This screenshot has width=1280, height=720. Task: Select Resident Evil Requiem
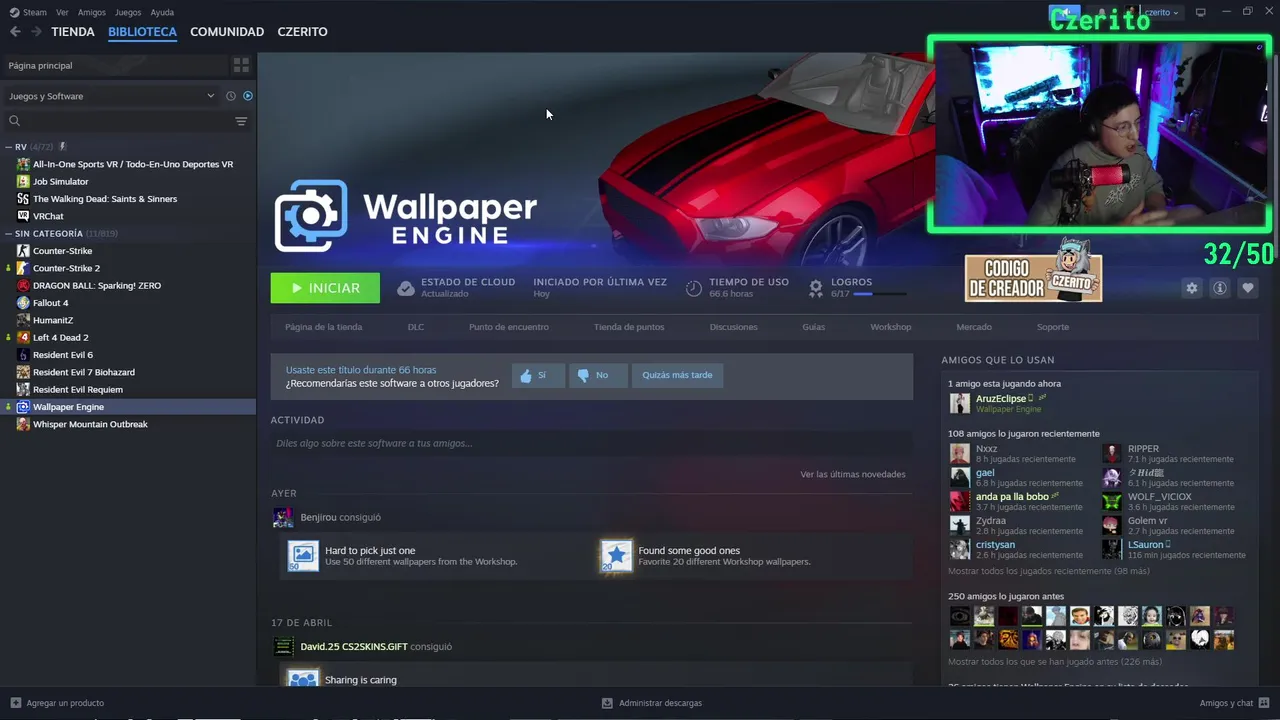click(78, 389)
